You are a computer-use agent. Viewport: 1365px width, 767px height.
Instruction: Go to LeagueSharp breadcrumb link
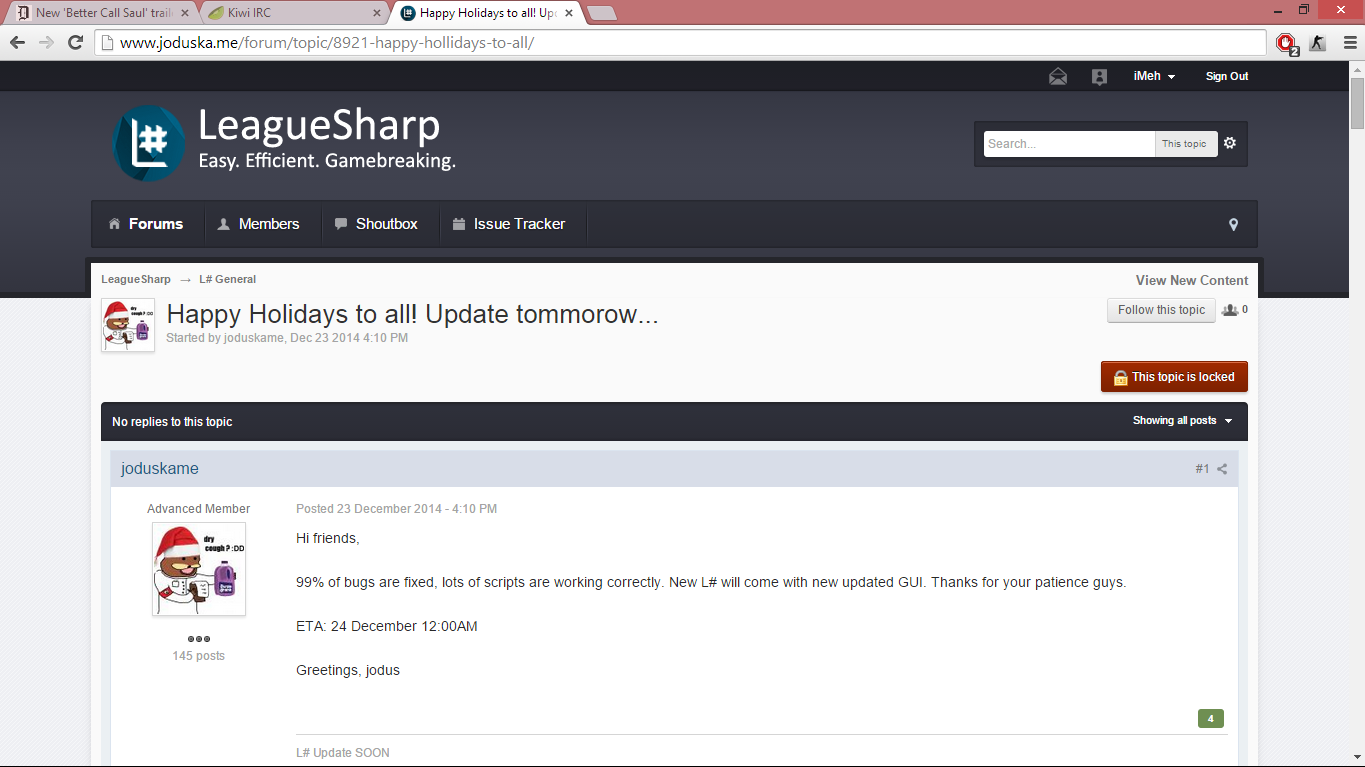(136, 280)
